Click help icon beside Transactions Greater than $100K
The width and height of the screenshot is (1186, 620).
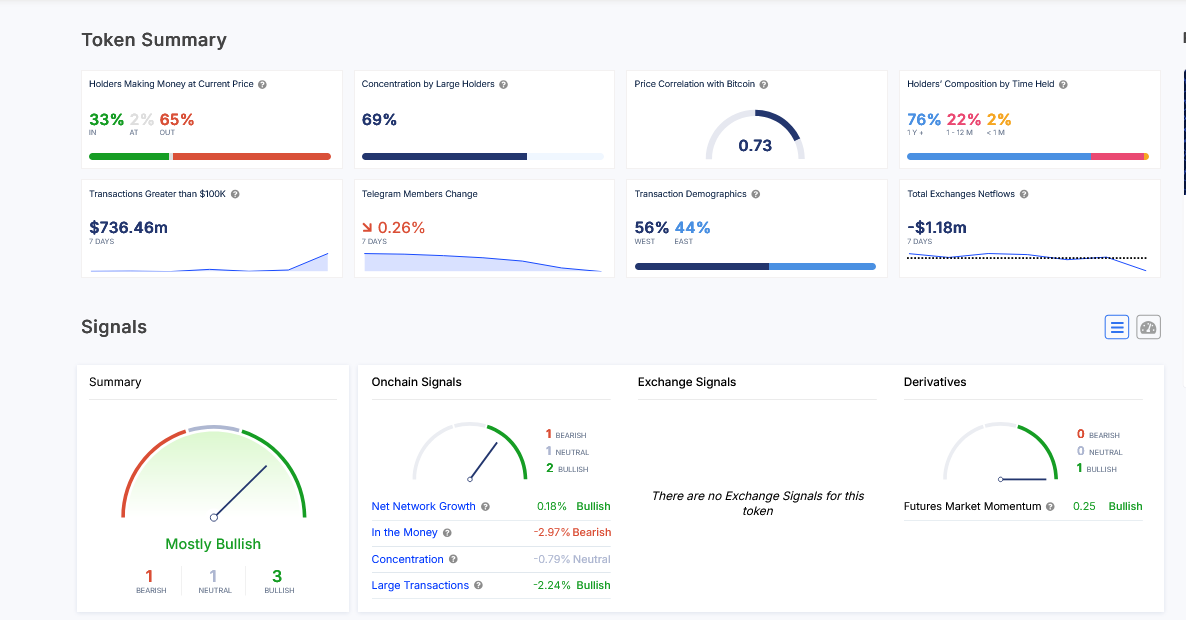click(x=235, y=194)
